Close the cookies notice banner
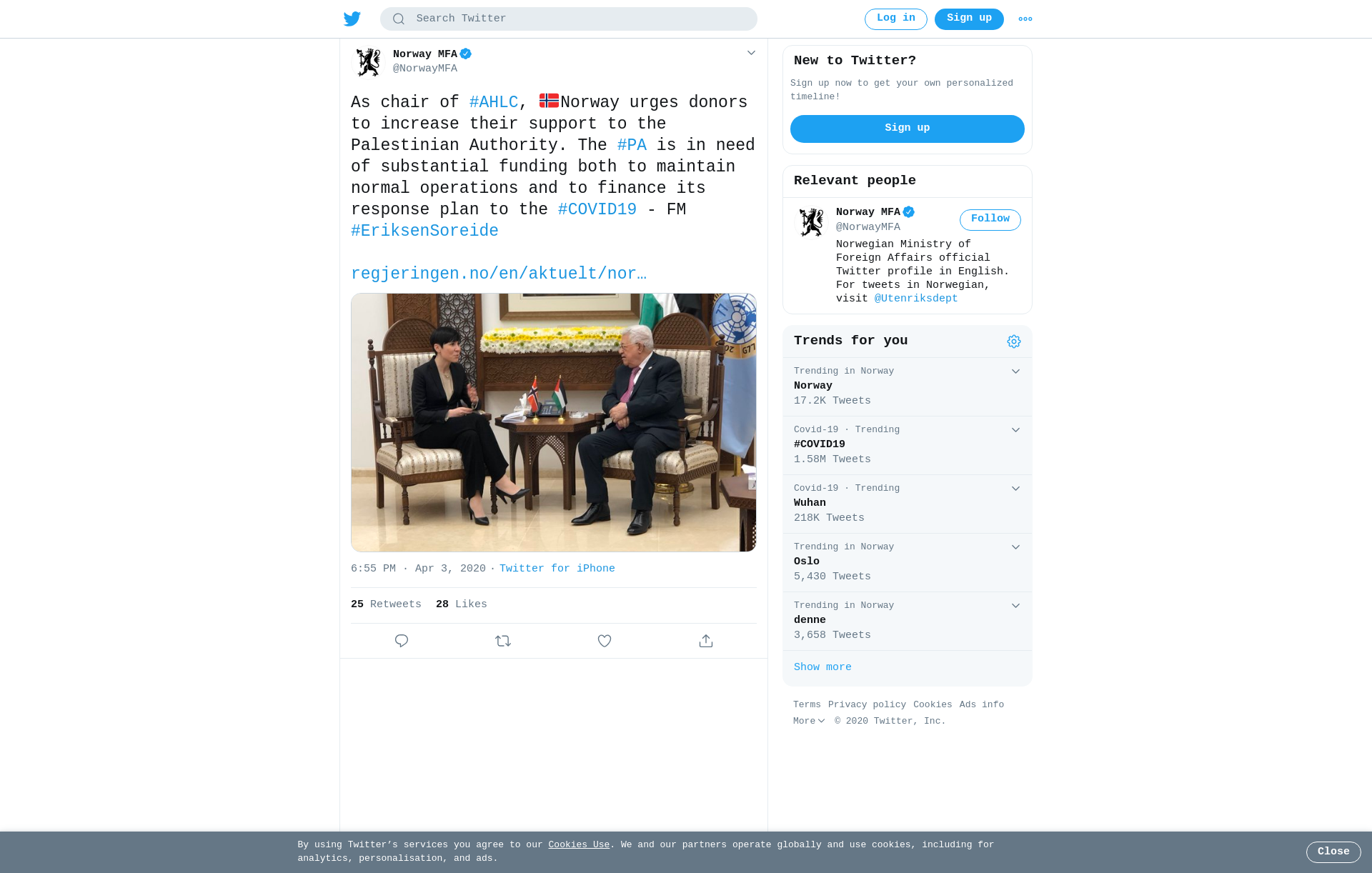 (x=1333, y=852)
